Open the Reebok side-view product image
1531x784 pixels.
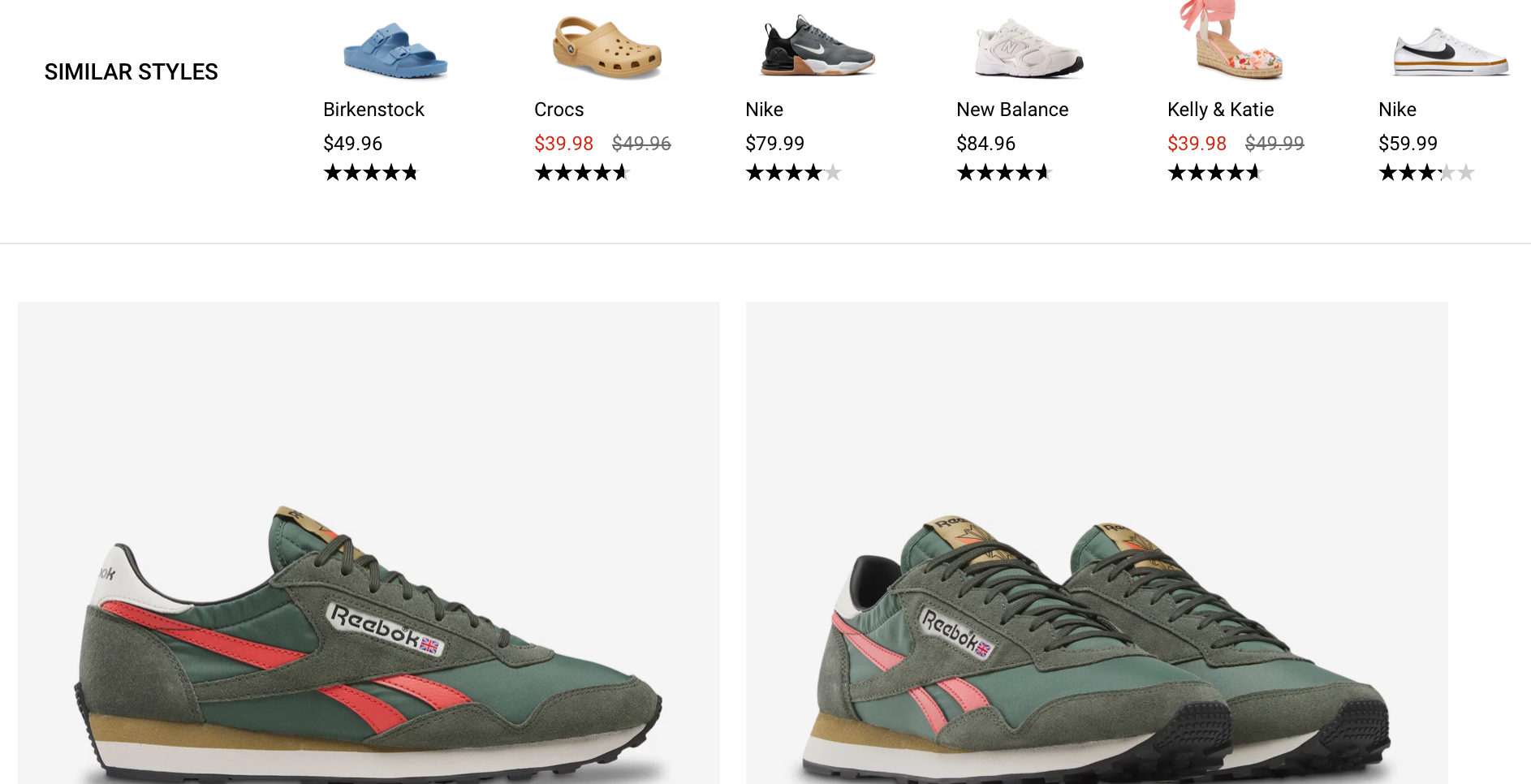click(369, 543)
